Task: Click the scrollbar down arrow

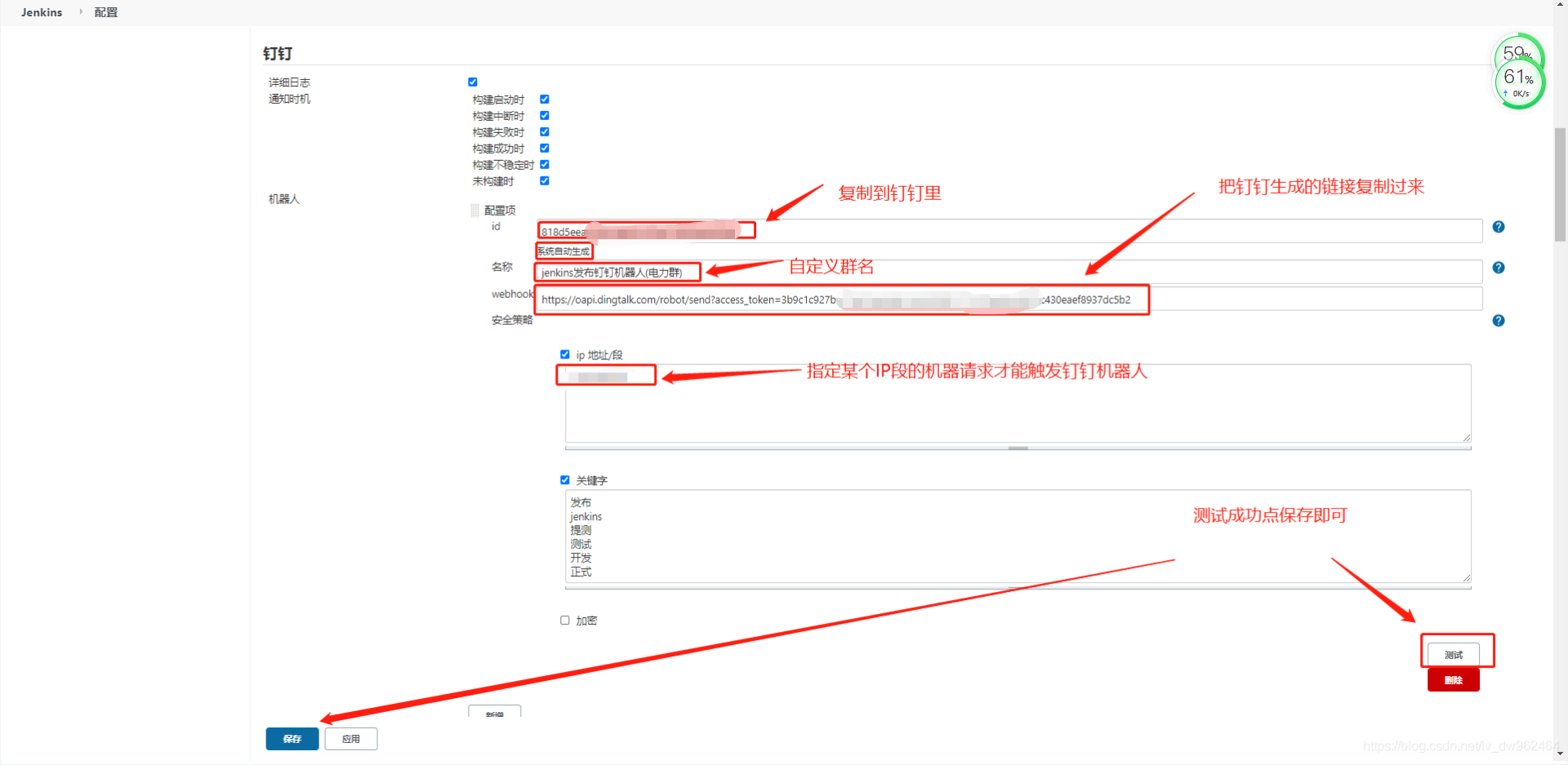Action: (x=1561, y=754)
